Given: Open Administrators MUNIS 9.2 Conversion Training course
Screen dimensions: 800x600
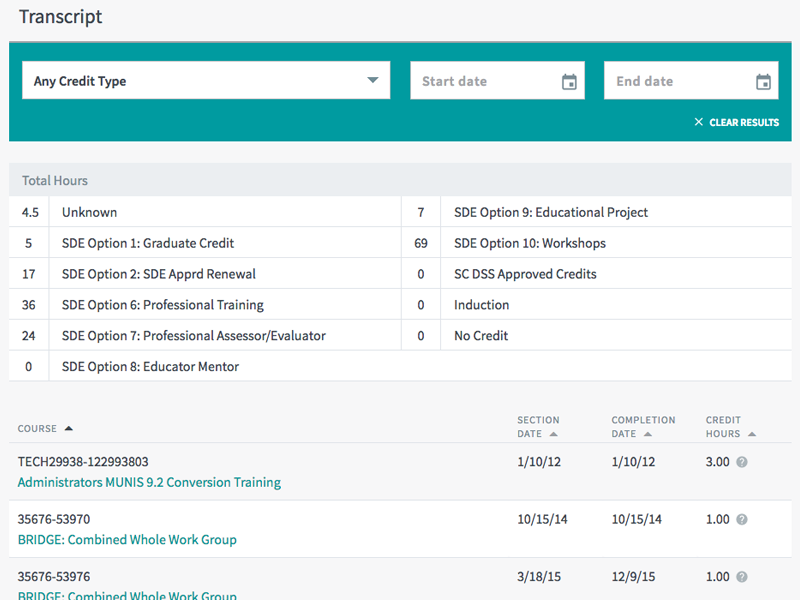Looking at the screenshot, I should [150, 482].
